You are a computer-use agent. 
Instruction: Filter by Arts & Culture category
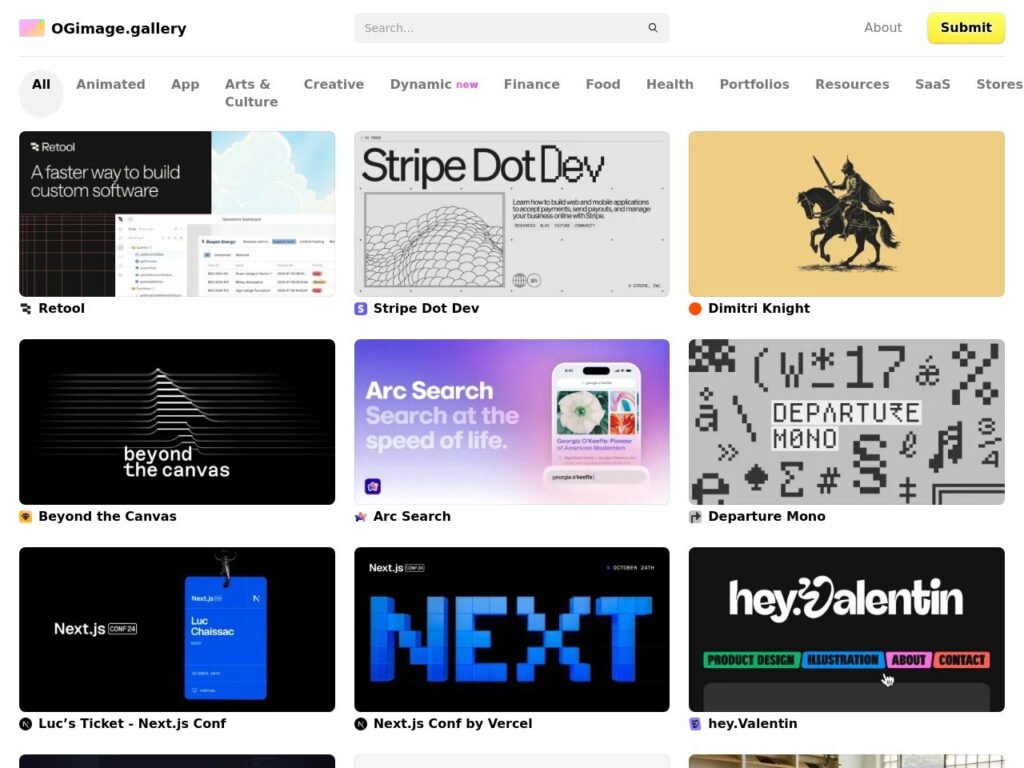pyautogui.click(x=251, y=93)
